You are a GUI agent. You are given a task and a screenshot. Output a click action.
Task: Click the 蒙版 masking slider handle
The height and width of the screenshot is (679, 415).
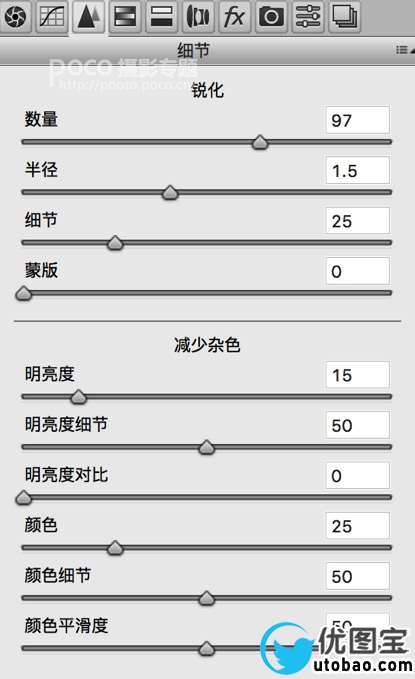[x=23, y=293]
